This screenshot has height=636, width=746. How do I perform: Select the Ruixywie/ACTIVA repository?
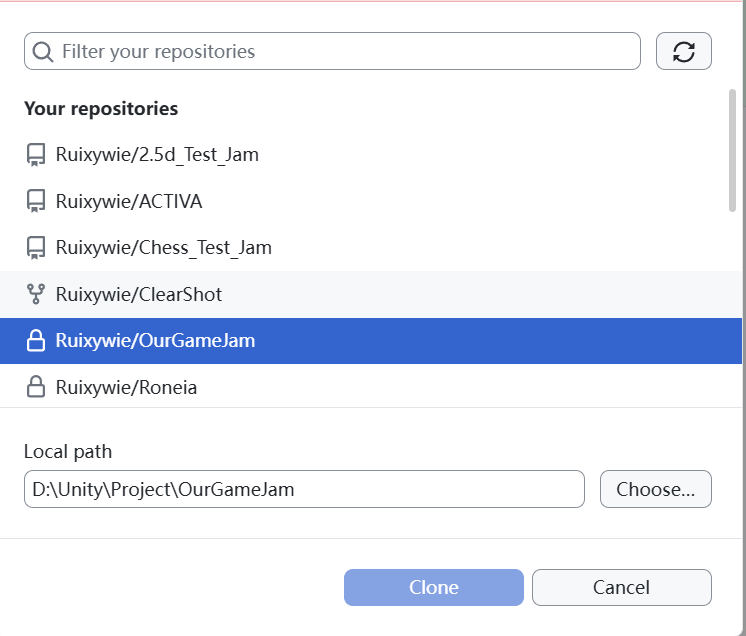[129, 202]
